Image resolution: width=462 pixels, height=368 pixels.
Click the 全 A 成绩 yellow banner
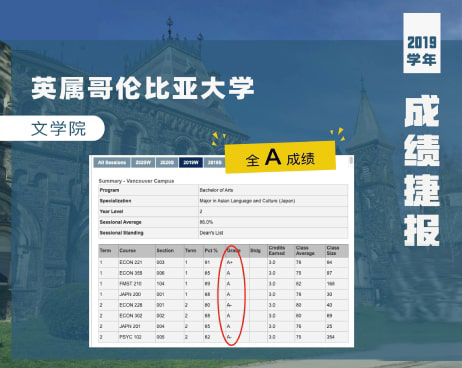click(280, 157)
